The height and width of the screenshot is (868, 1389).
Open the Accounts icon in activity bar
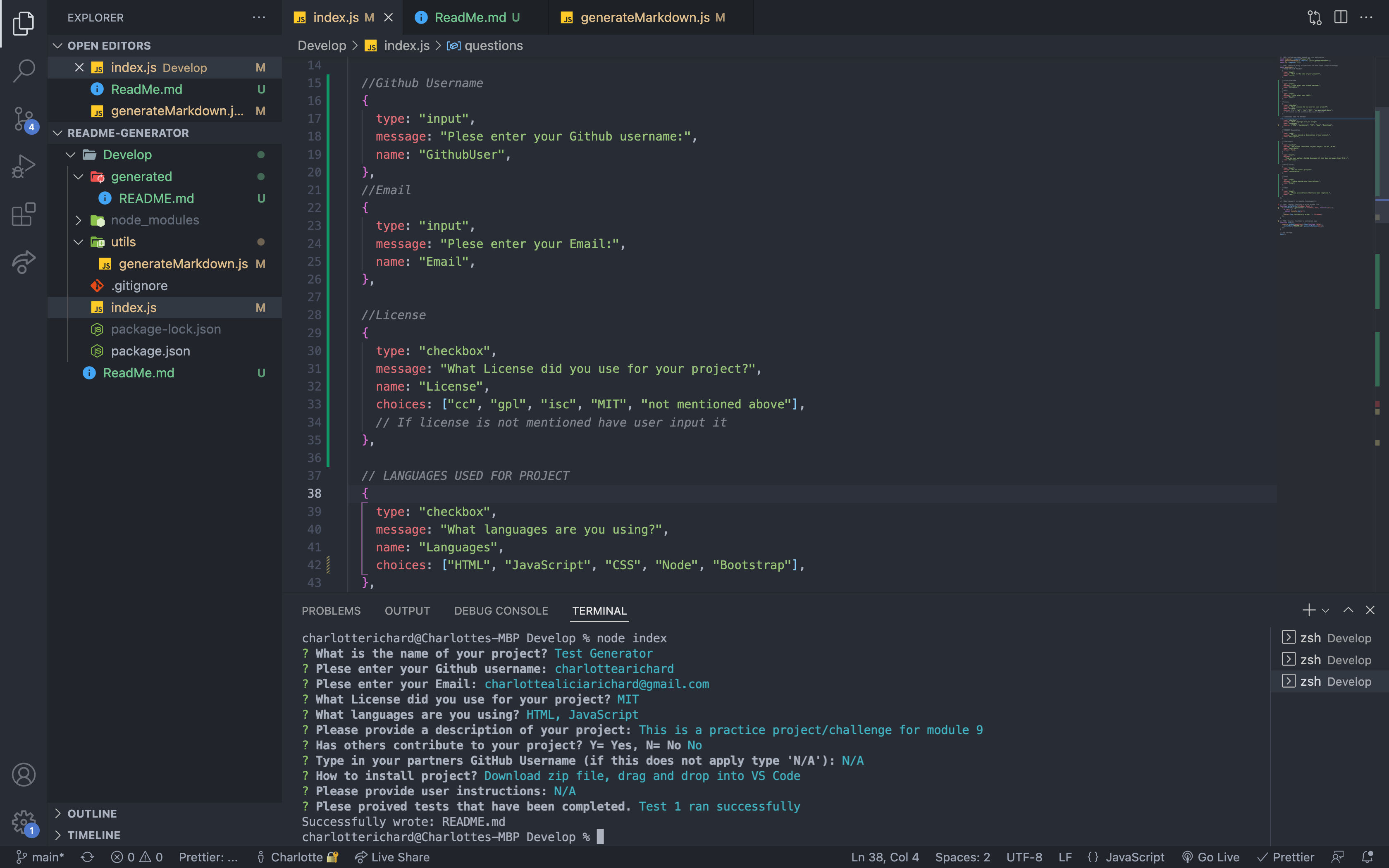pos(24,775)
